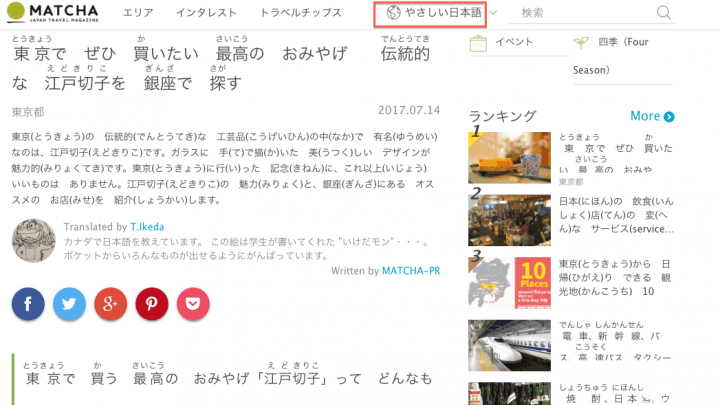Open ranking number 2 restaurant thumbnail
Screen dimensions: 720x405
(x=509, y=220)
